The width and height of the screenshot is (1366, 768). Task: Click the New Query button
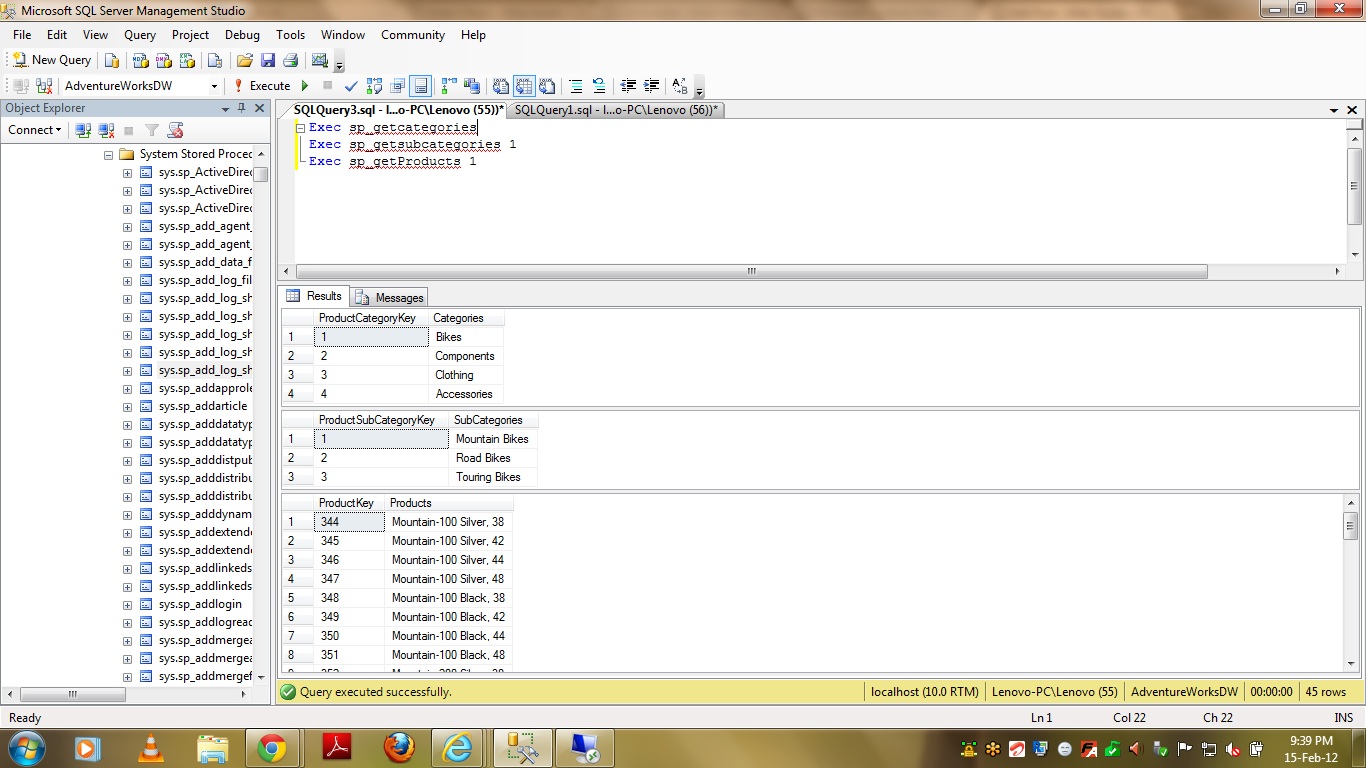click(x=52, y=60)
